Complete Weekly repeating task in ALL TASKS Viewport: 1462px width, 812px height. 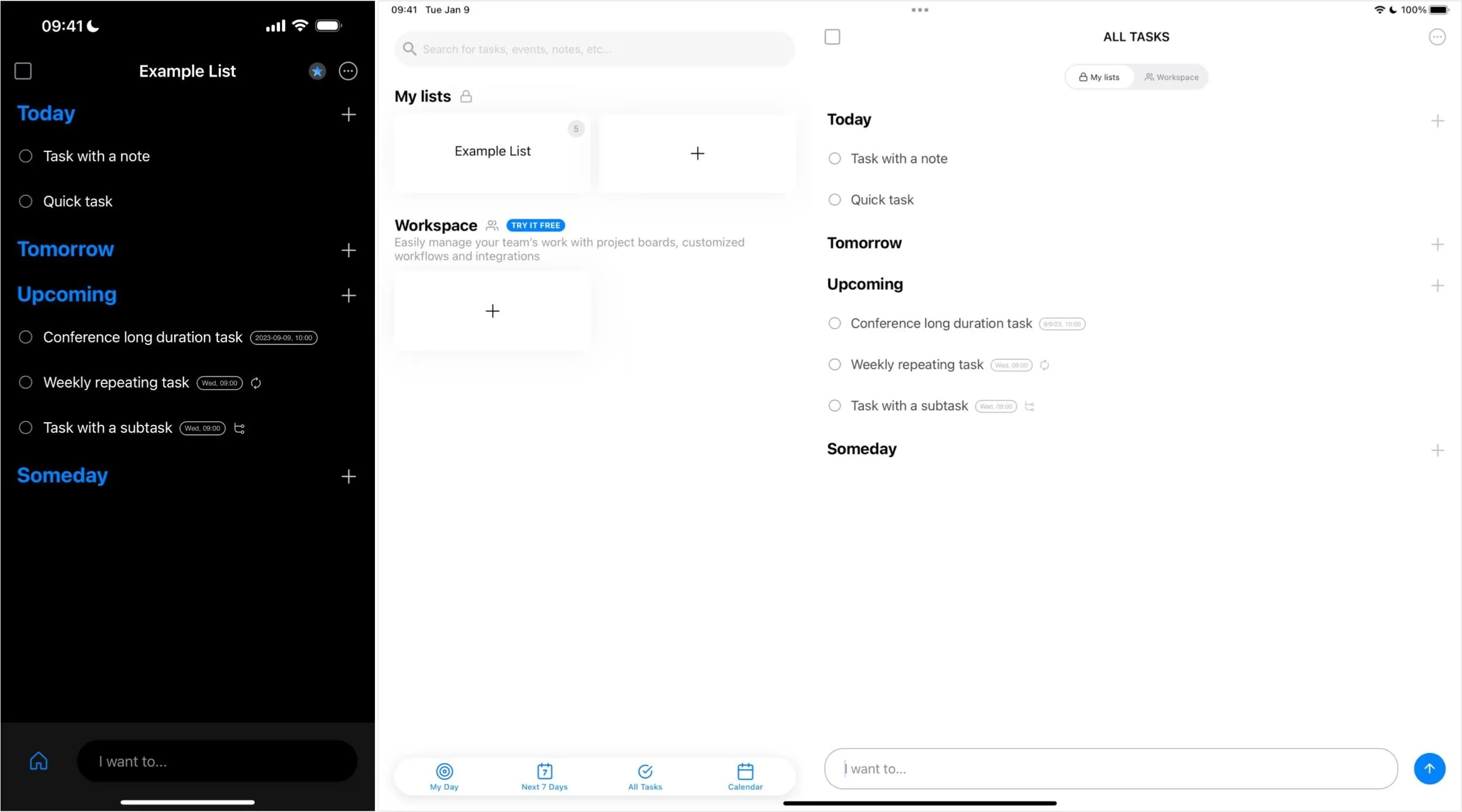pyautogui.click(x=834, y=365)
